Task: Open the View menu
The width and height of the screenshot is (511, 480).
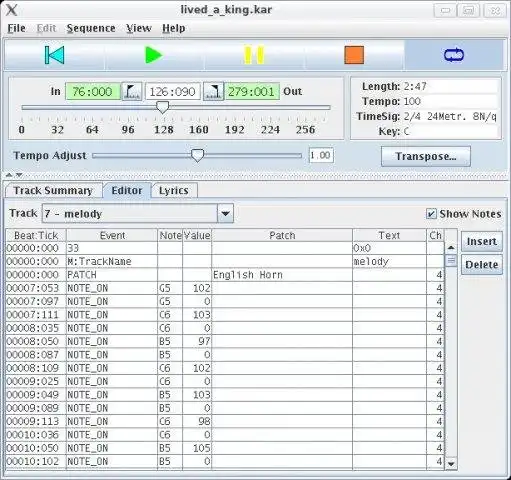Action: click(139, 28)
